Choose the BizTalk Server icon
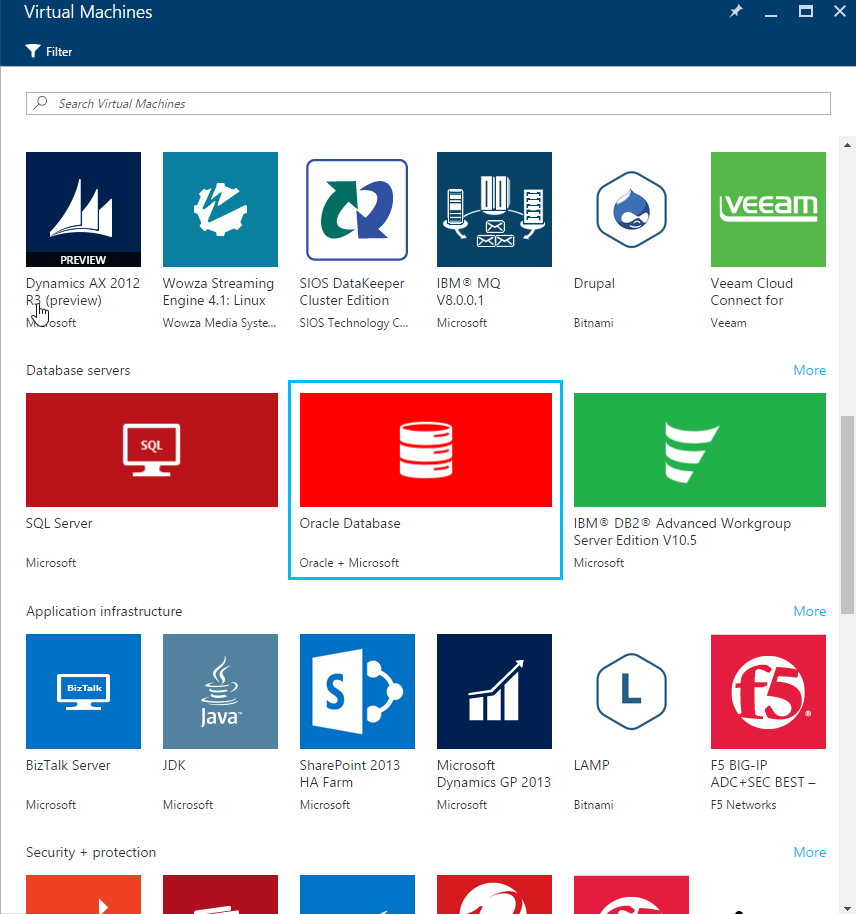Viewport: 856px width, 914px height. pyautogui.click(x=83, y=691)
